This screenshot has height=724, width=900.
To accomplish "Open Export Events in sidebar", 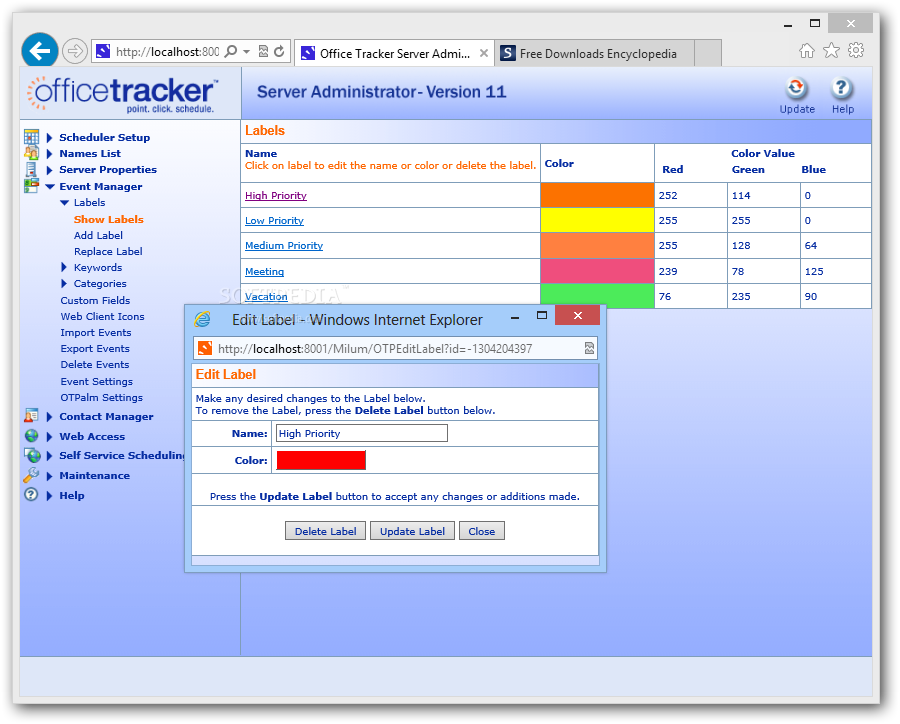I will (x=95, y=349).
